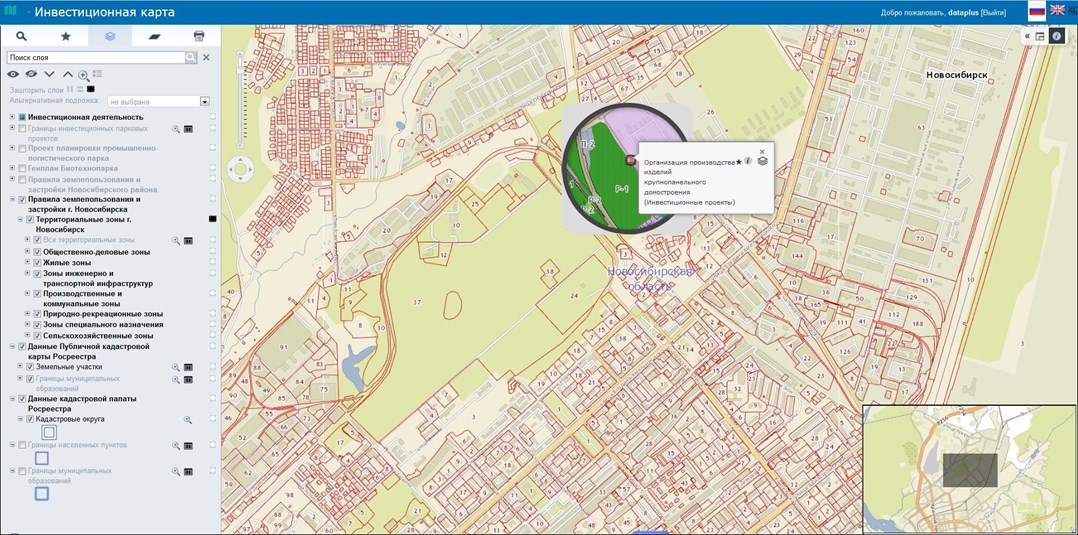Toggle 'Границы инвестиционных парковых проектов' checkbox

click(23, 129)
